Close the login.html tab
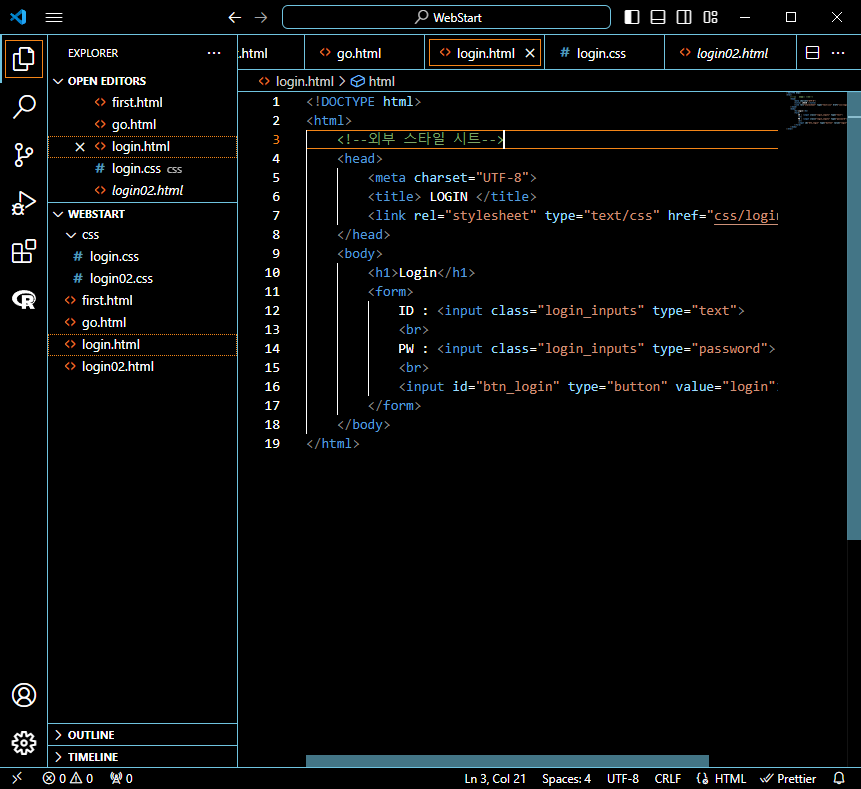 point(530,53)
